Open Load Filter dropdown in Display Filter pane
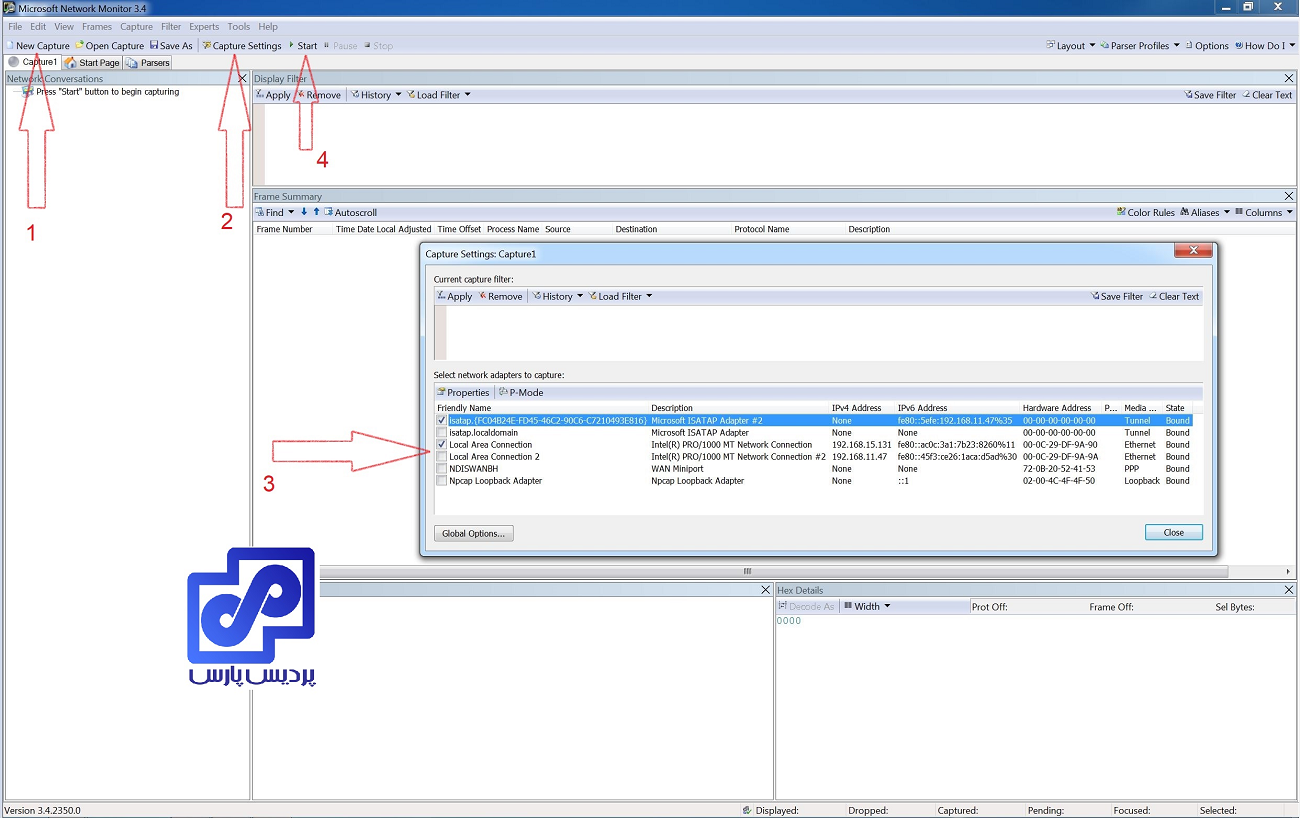1300x819 pixels. [x=439, y=95]
